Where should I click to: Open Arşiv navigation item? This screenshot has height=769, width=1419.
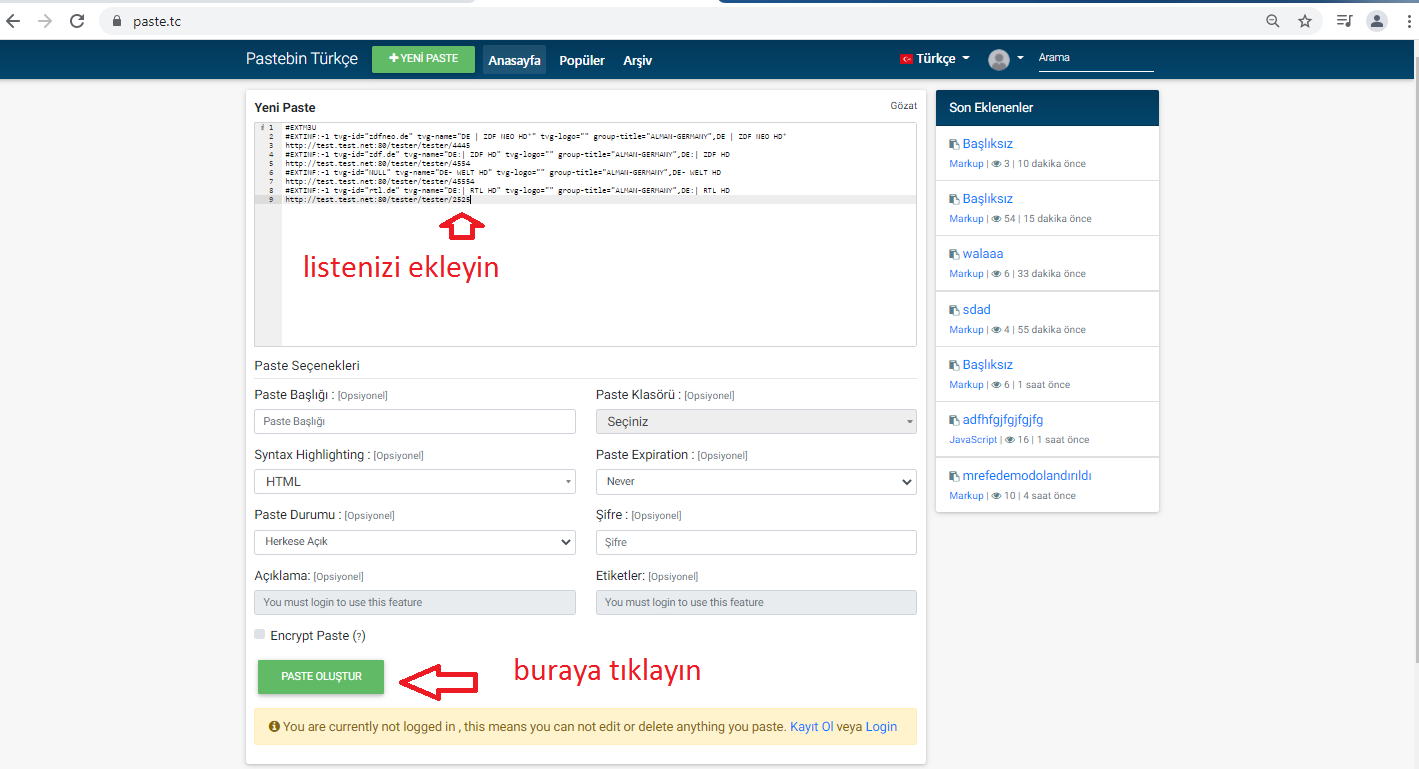[638, 60]
